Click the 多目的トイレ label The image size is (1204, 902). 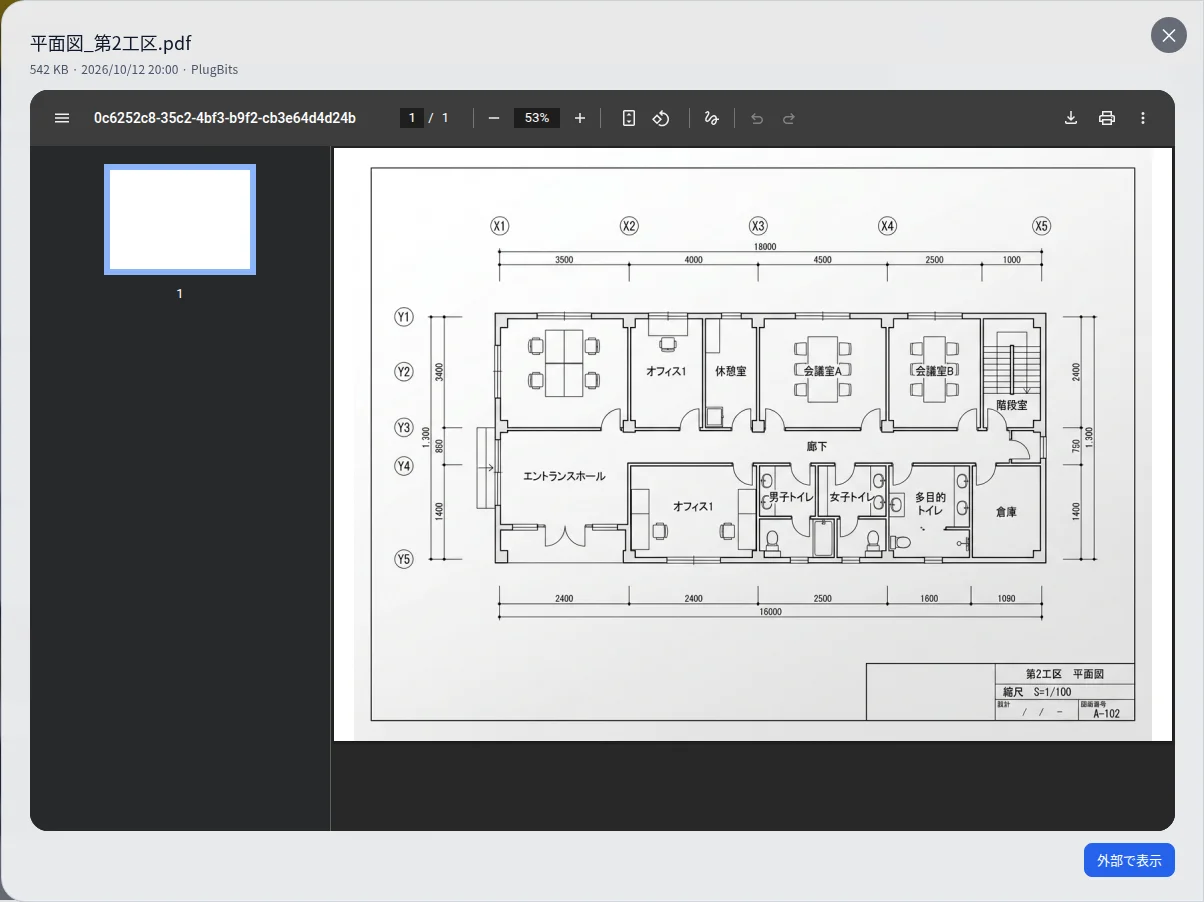point(930,503)
